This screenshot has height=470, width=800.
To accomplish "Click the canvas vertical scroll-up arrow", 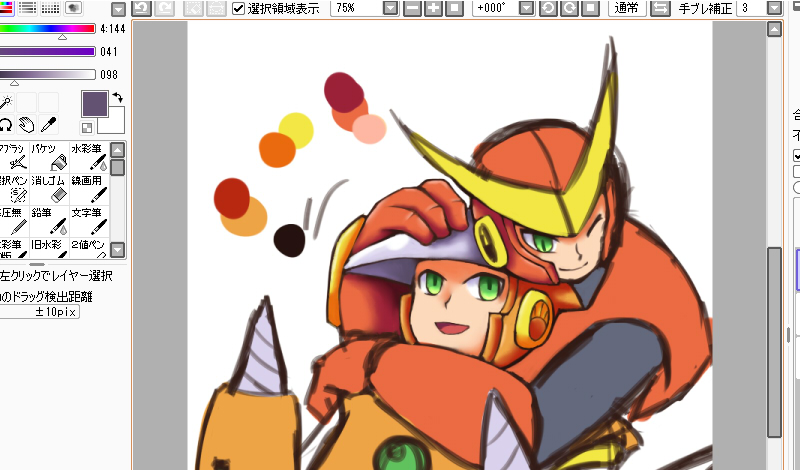I will (x=774, y=30).
